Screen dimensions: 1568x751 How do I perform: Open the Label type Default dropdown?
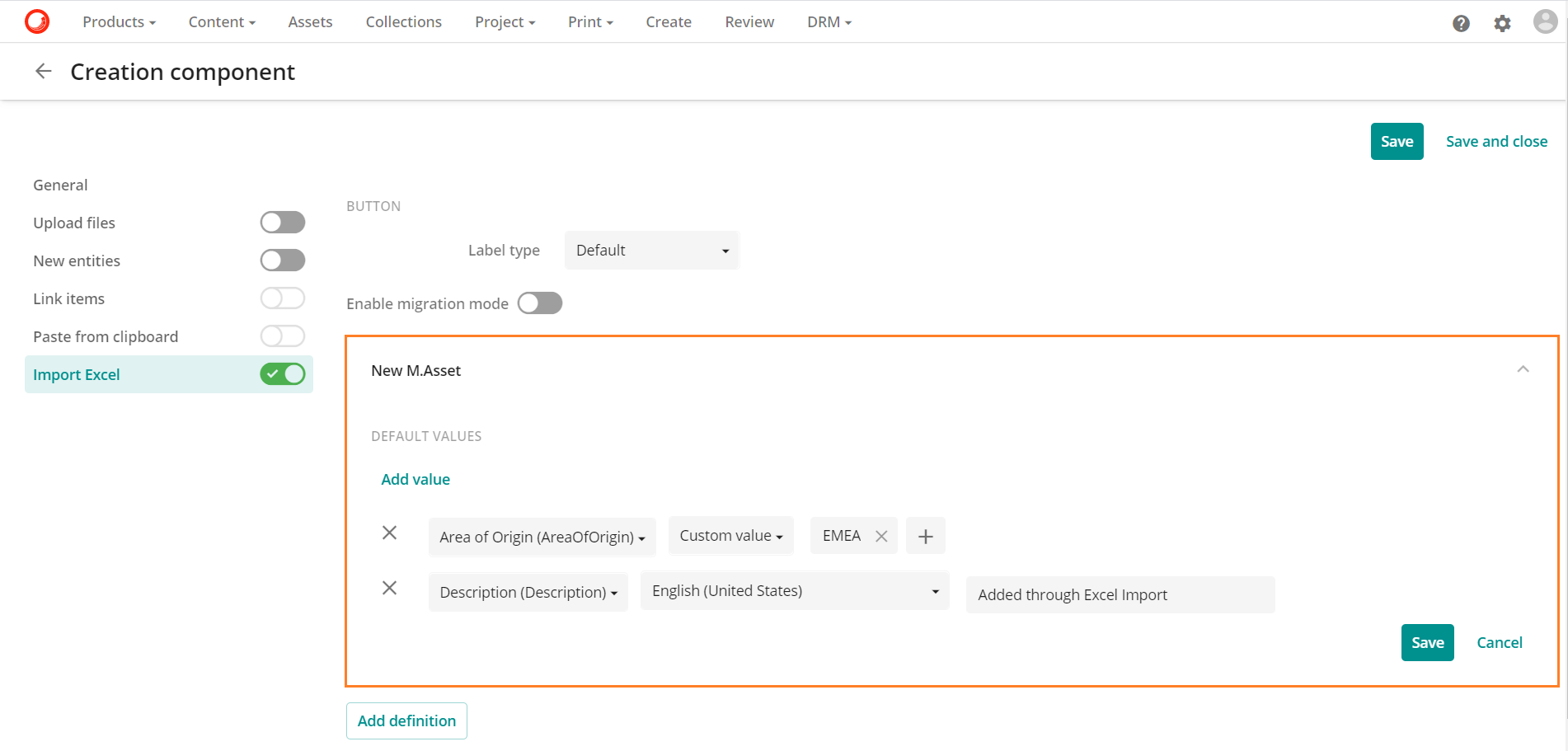point(651,250)
